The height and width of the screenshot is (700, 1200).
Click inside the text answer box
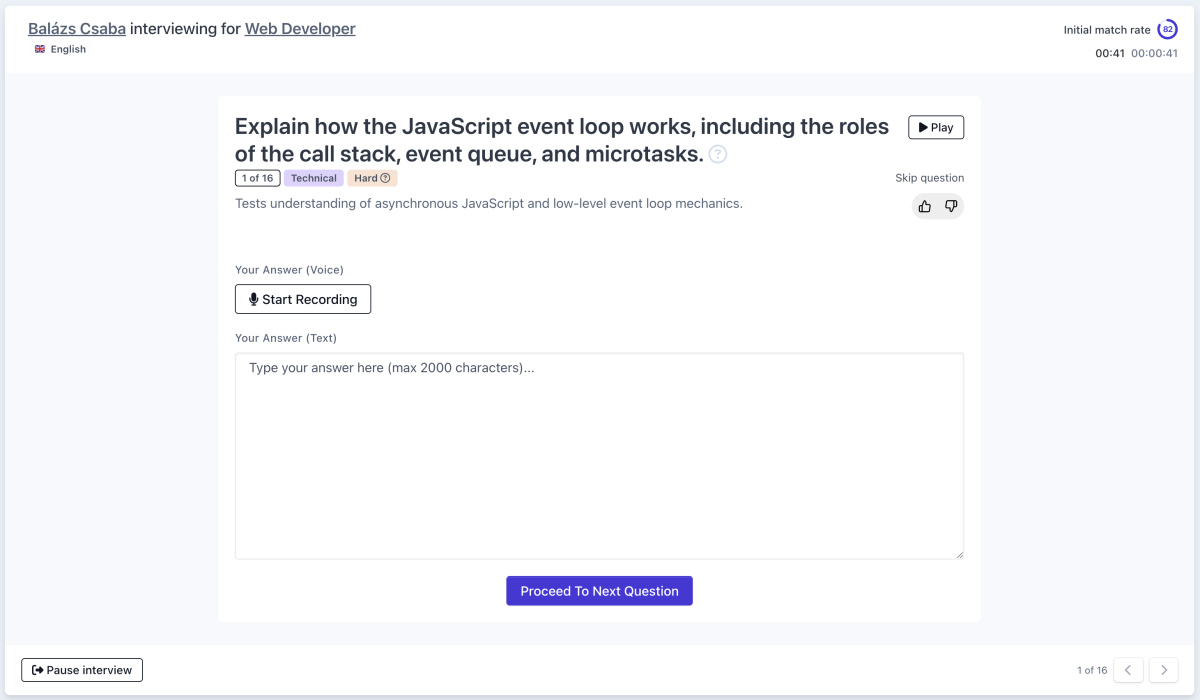point(598,455)
